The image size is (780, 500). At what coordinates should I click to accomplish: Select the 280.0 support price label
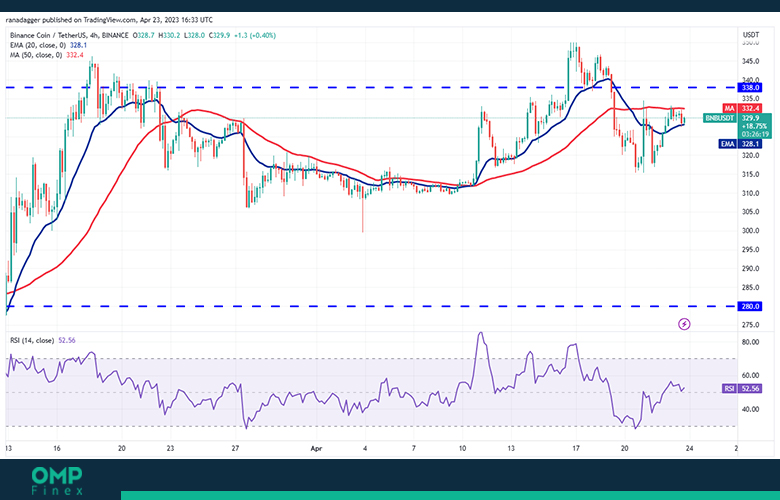(x=751, y=306)
